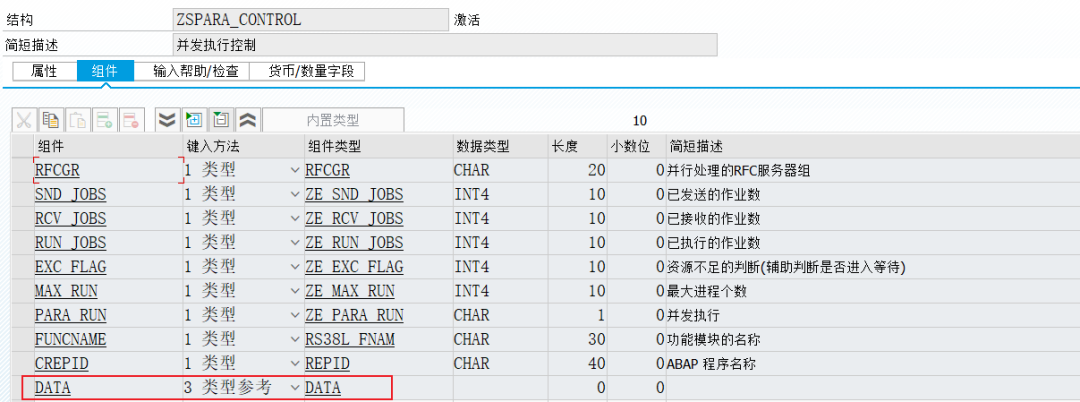Click the ZE_EXC_FLAG component type link
Screen dimensions: 1080x402
pyautogui.click(x=354, y=267)
